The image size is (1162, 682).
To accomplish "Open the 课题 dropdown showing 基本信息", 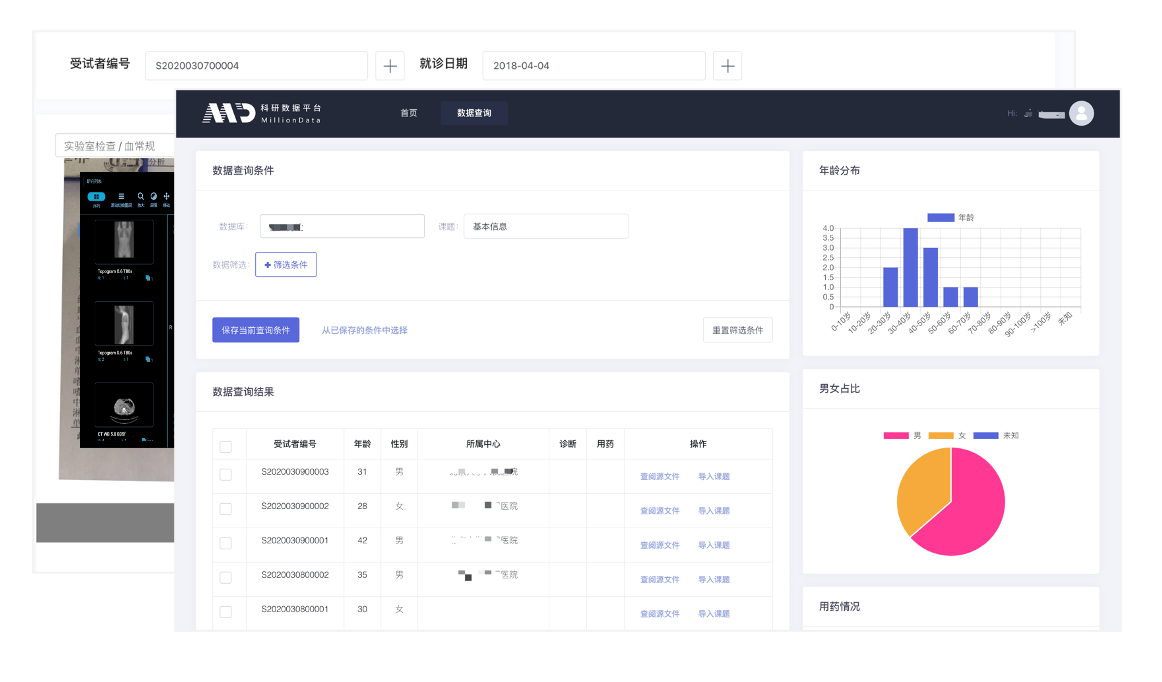I will pos(545,226).
